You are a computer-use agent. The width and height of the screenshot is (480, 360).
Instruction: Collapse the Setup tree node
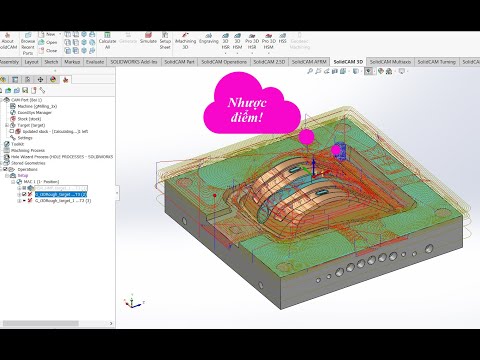7,175
